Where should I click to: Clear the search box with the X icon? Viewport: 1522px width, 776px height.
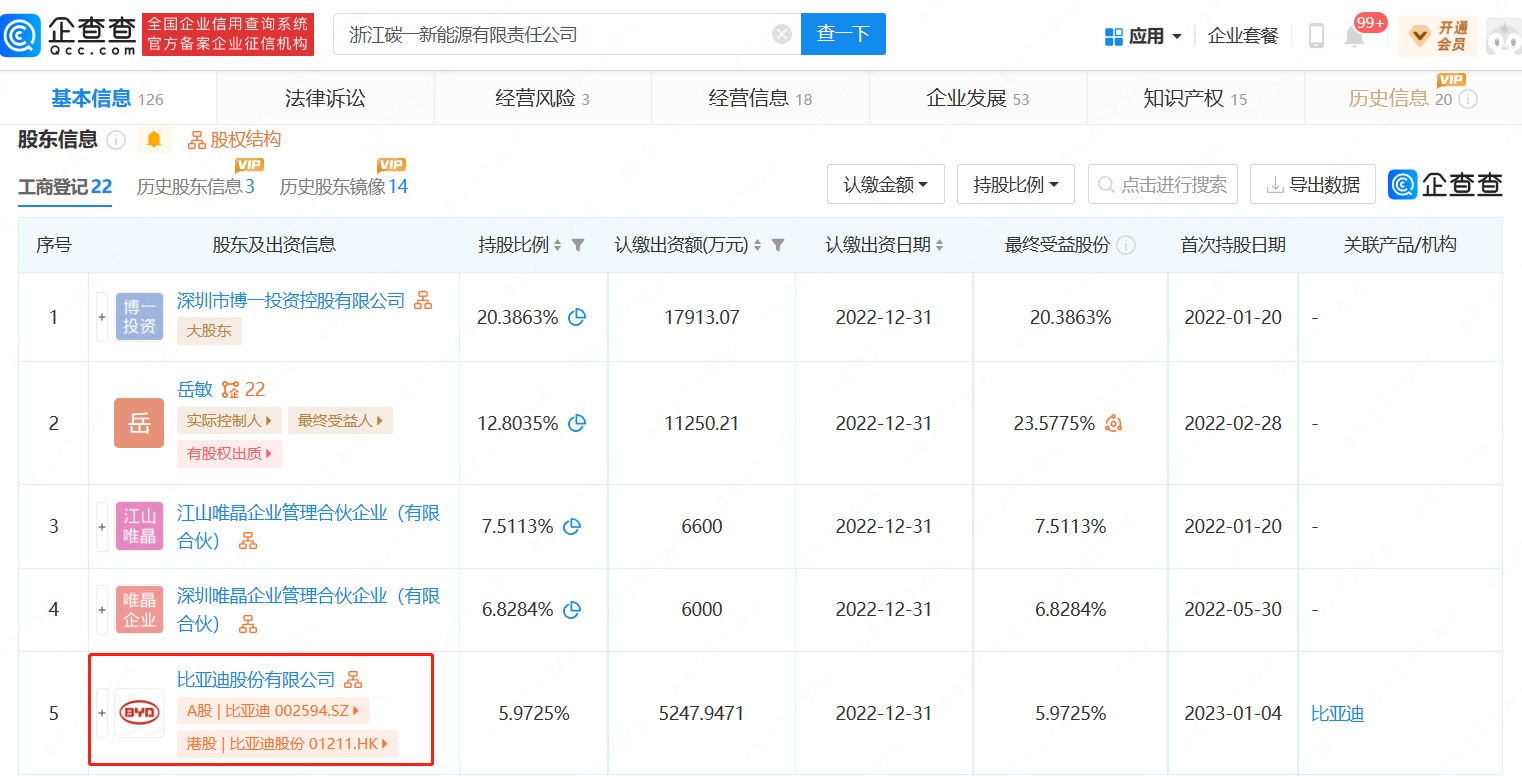pyautogui.click(x=782, y=34)
